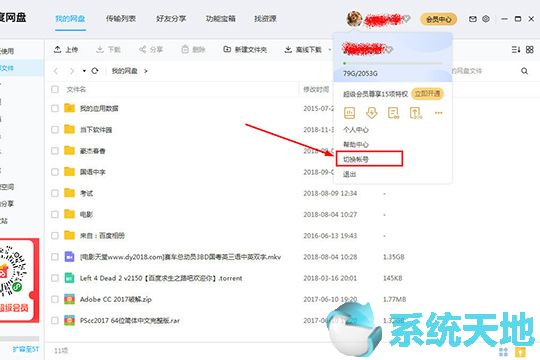Check the box for folder 当下软件园

point(55,130)
